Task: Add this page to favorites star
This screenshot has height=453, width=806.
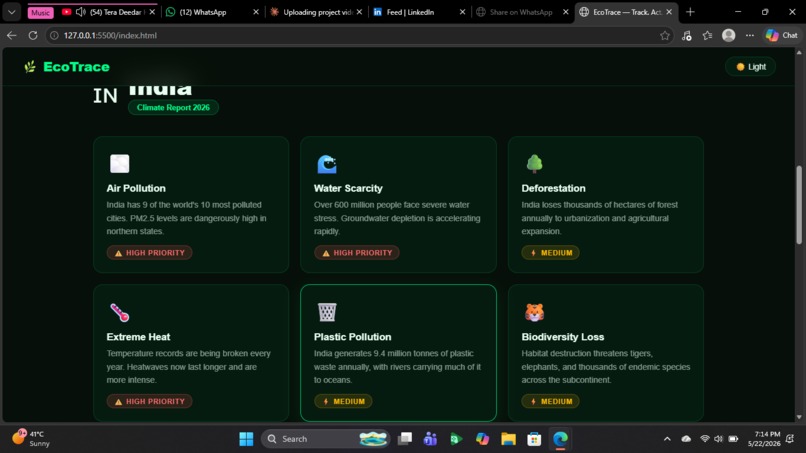Action: coord(665,35)
